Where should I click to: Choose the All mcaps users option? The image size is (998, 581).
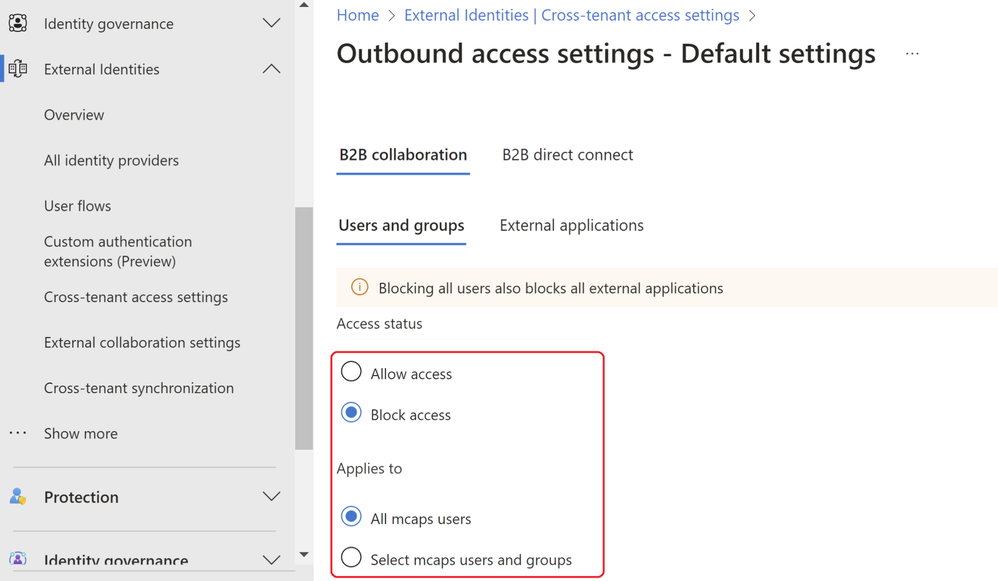(x=351, y=518)
